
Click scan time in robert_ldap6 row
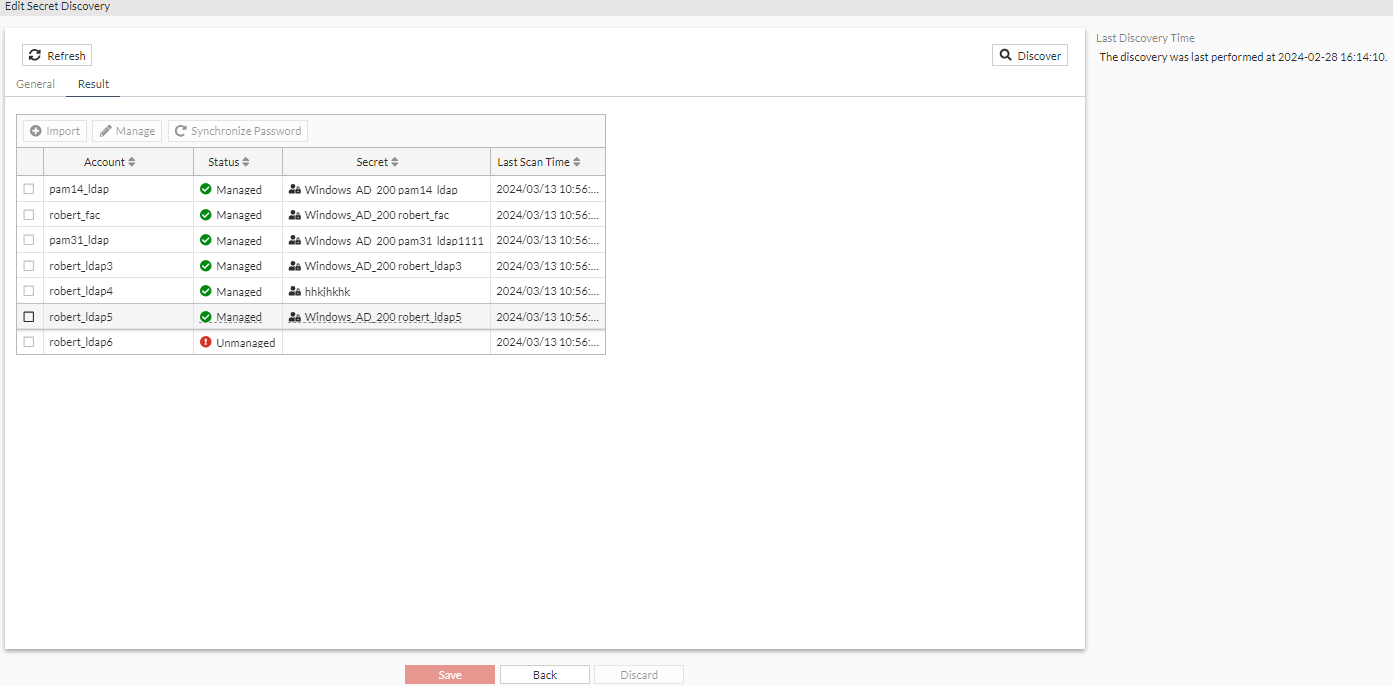548,342
